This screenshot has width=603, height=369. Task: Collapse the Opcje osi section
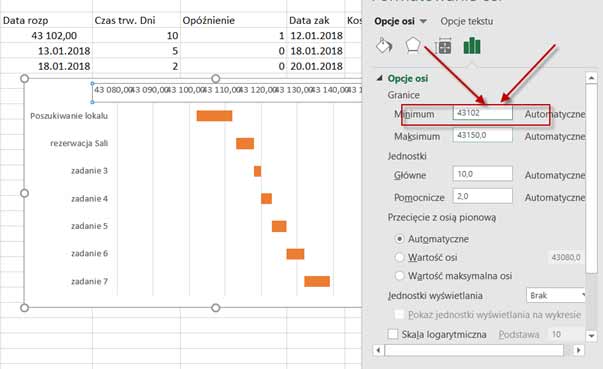(x=380, y=78)
